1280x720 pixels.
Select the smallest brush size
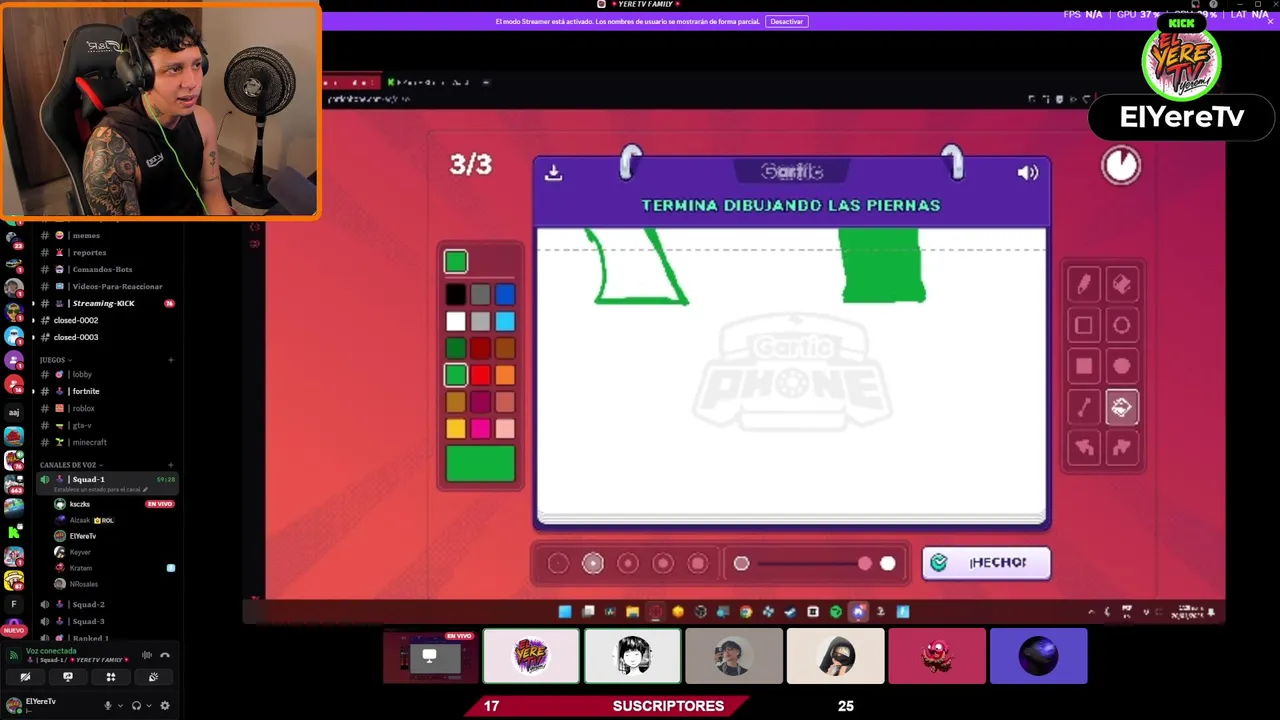point(558,564)
